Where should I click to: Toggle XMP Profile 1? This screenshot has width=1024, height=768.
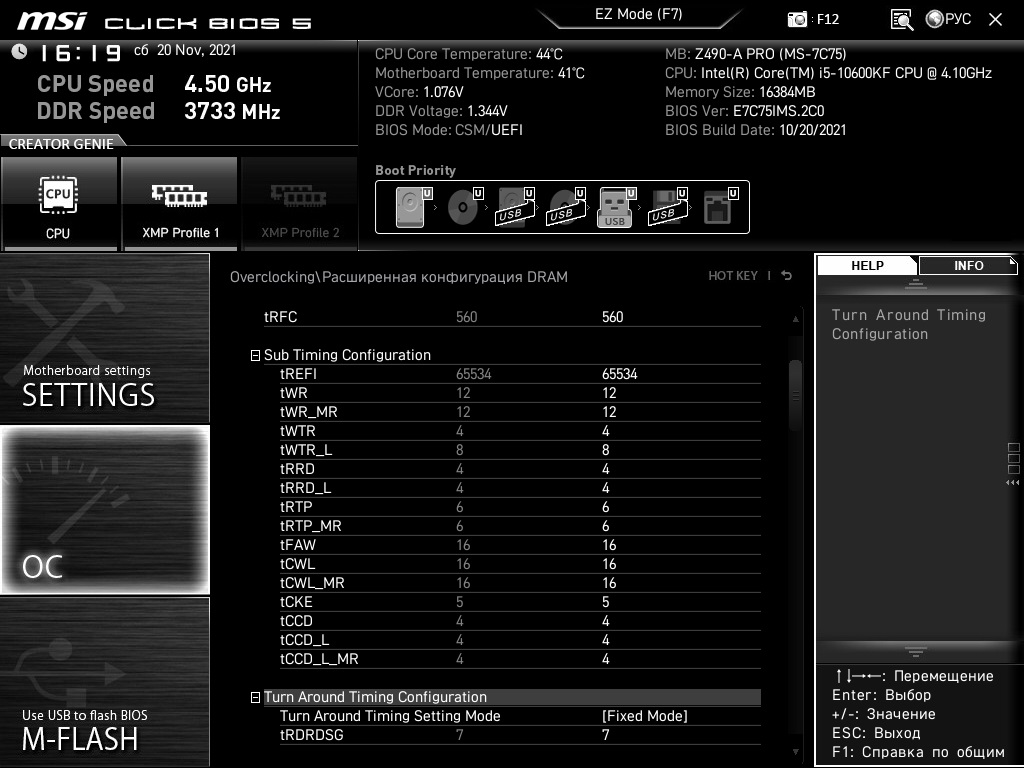tap(179, 204)
